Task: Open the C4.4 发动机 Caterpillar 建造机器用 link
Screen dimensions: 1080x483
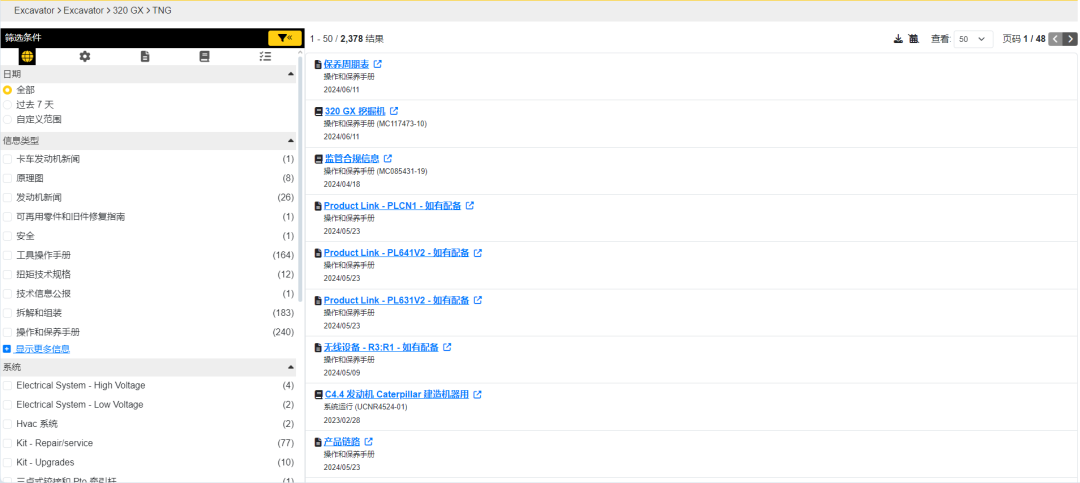Action: click(397, 395)
